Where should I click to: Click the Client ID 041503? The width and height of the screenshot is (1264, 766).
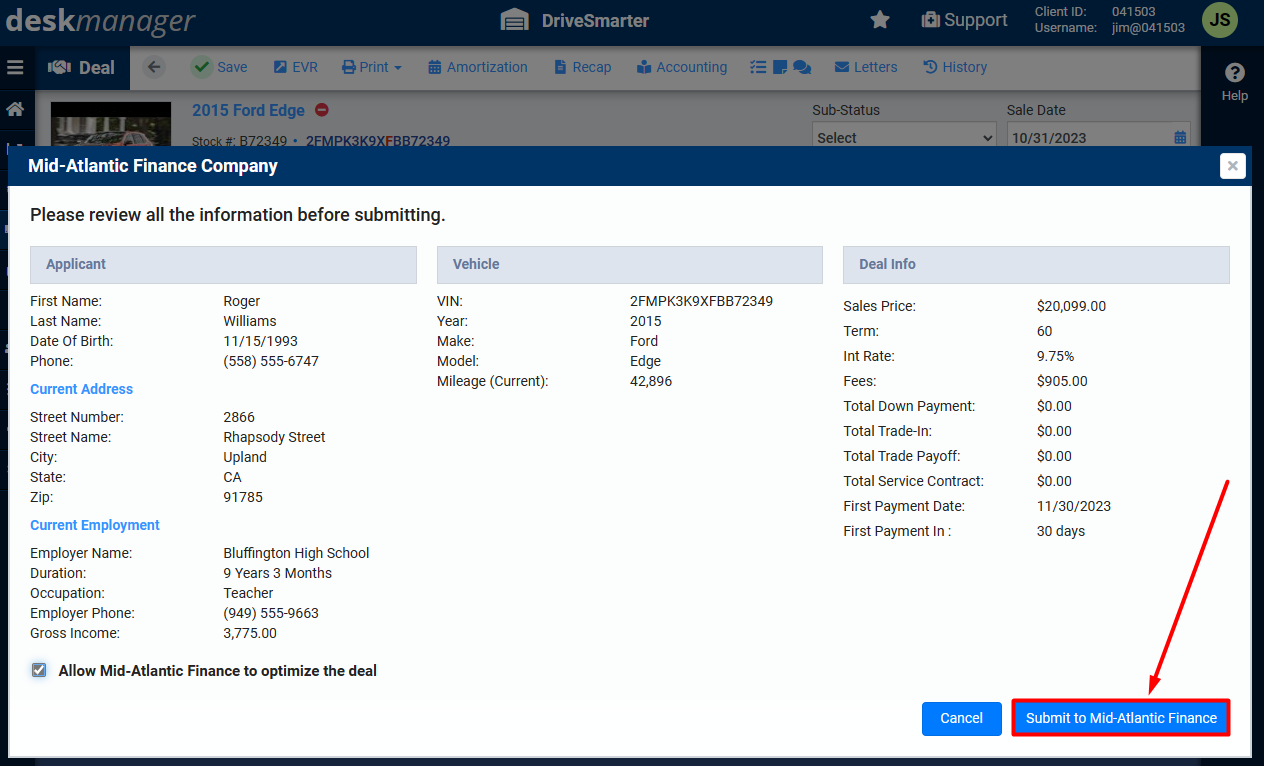click(1134, 12)
